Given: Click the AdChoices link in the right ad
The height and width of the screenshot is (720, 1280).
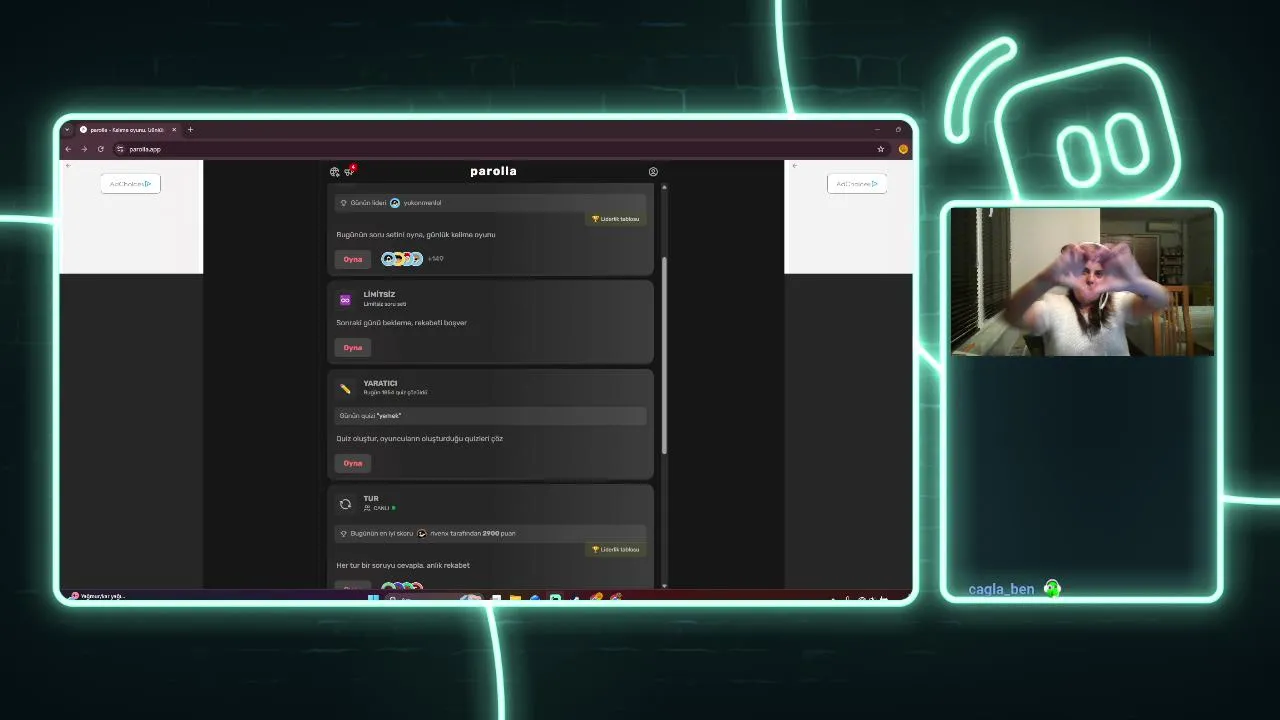Looking at the screenshot, I should click(857, 184).
